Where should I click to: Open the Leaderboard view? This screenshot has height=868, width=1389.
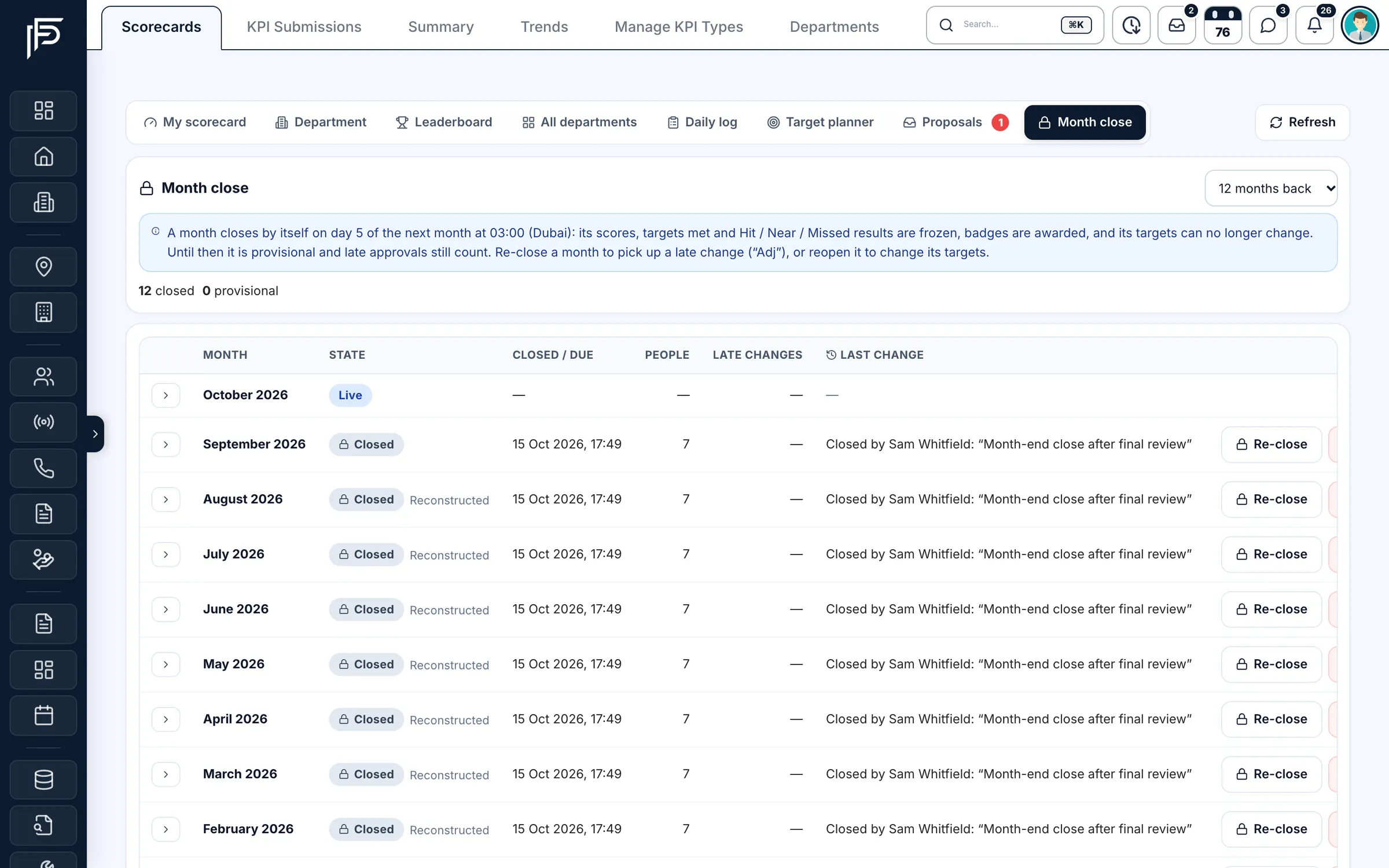[444, 122]
